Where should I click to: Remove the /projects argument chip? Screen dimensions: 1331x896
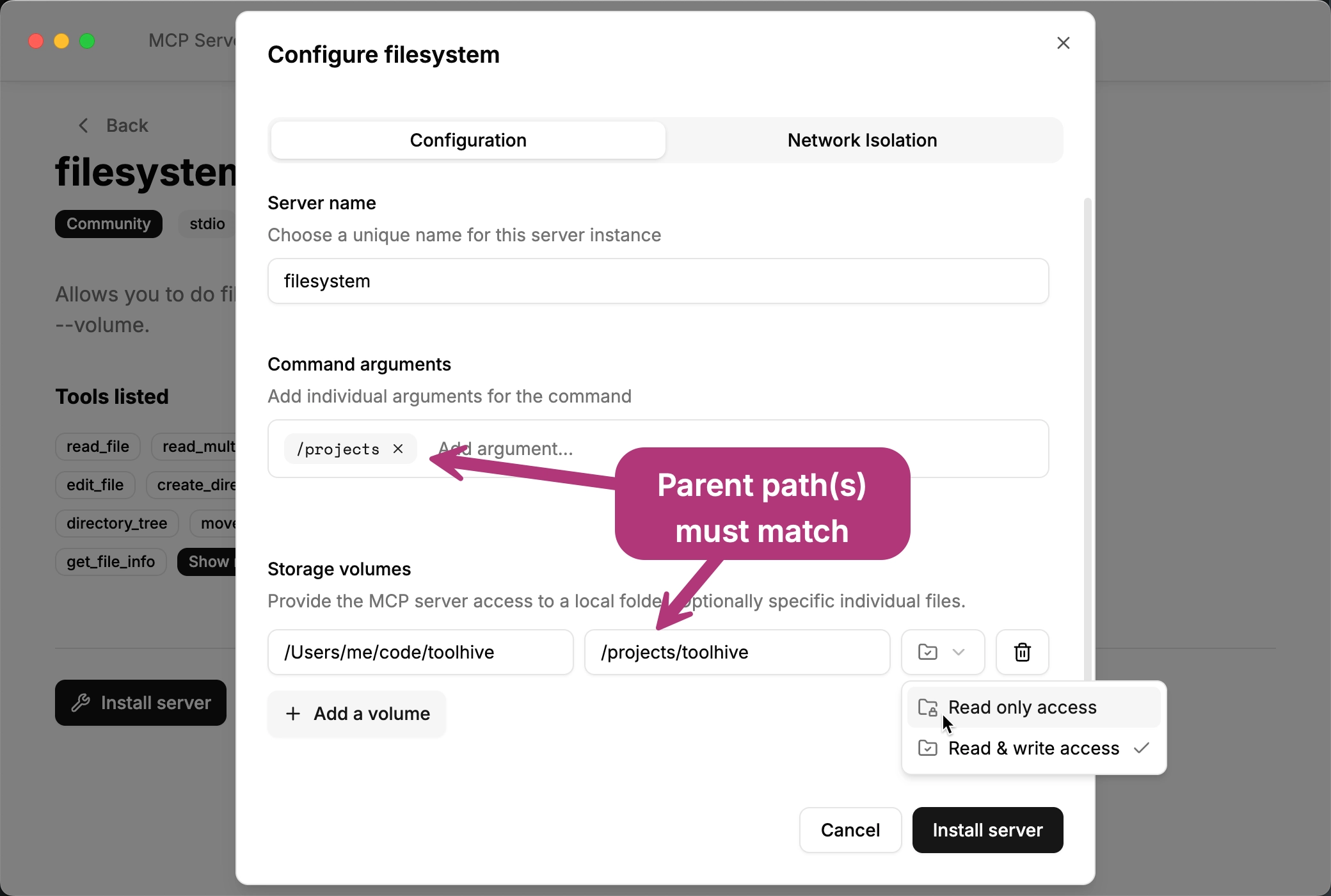pyautogui.click(x=398, y=449)
